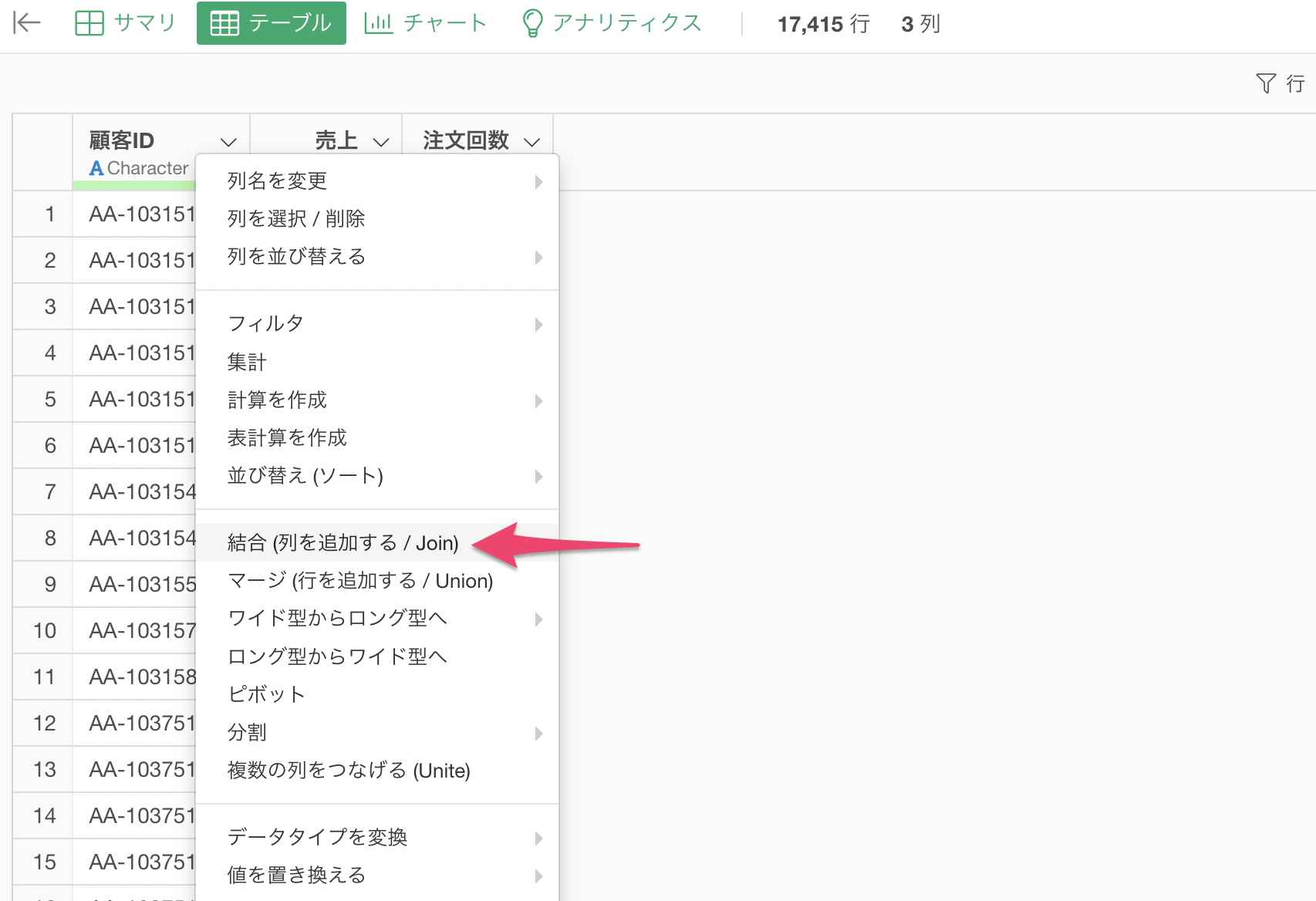Image resolution: width=1316 pixels, height=901 pixels.
Task: Click the Character type icon under 顧客ID
Action: [96, 168]
